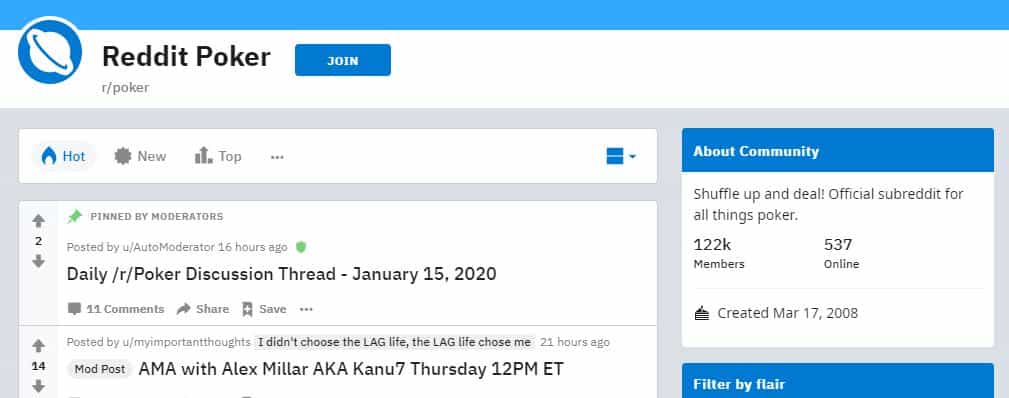Screen dimensions: 1009x398
Task: Filter by the Mod Post flair tag
Action: 100,369
